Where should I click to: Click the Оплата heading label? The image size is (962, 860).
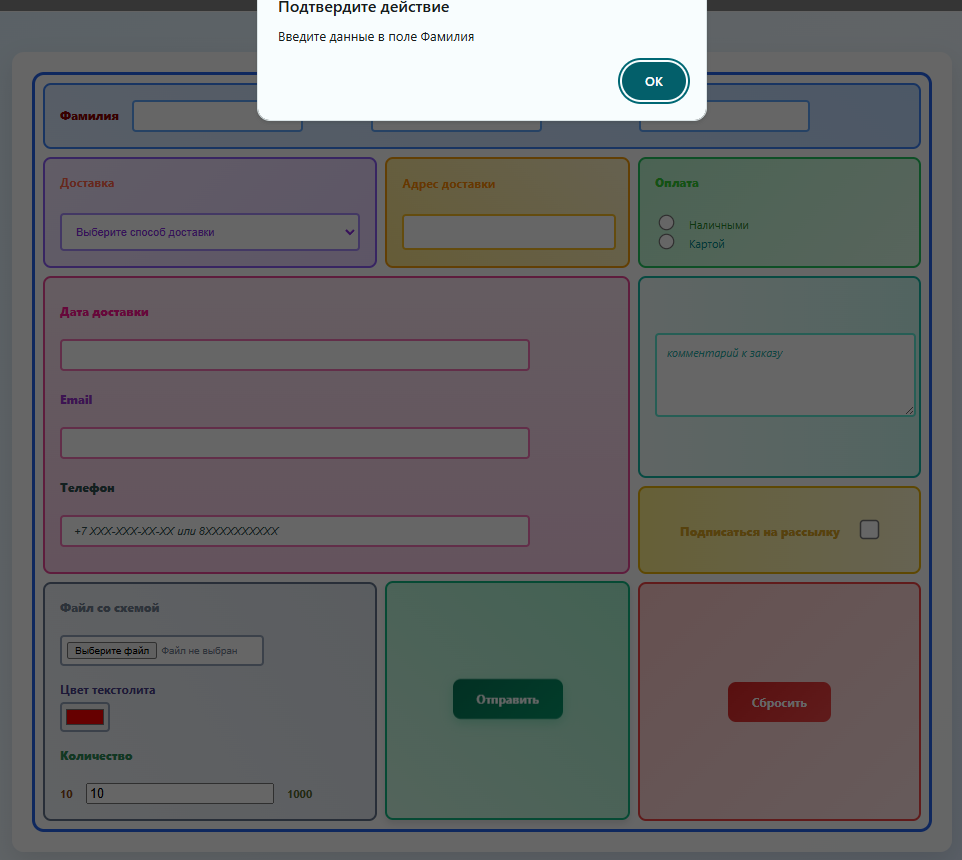[x=677, y=183]
